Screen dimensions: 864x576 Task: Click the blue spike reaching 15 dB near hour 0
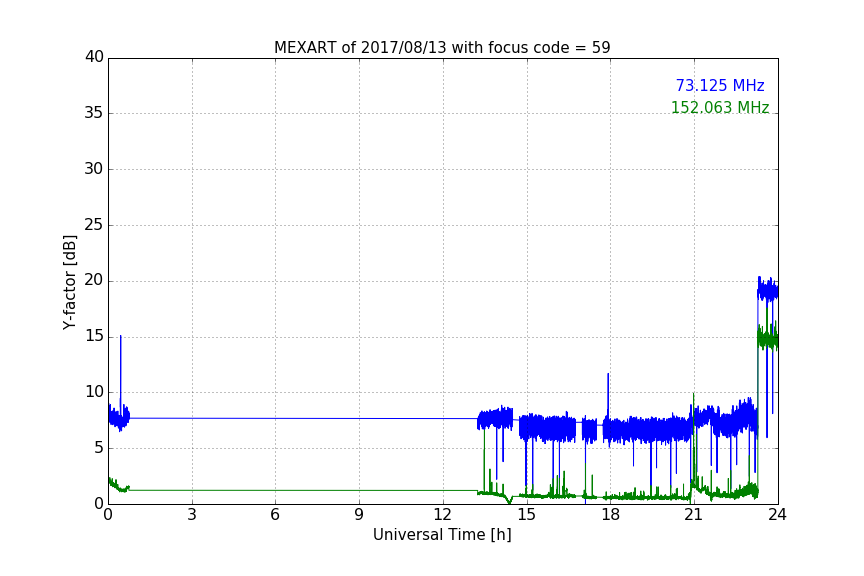[x=121, y=369]
